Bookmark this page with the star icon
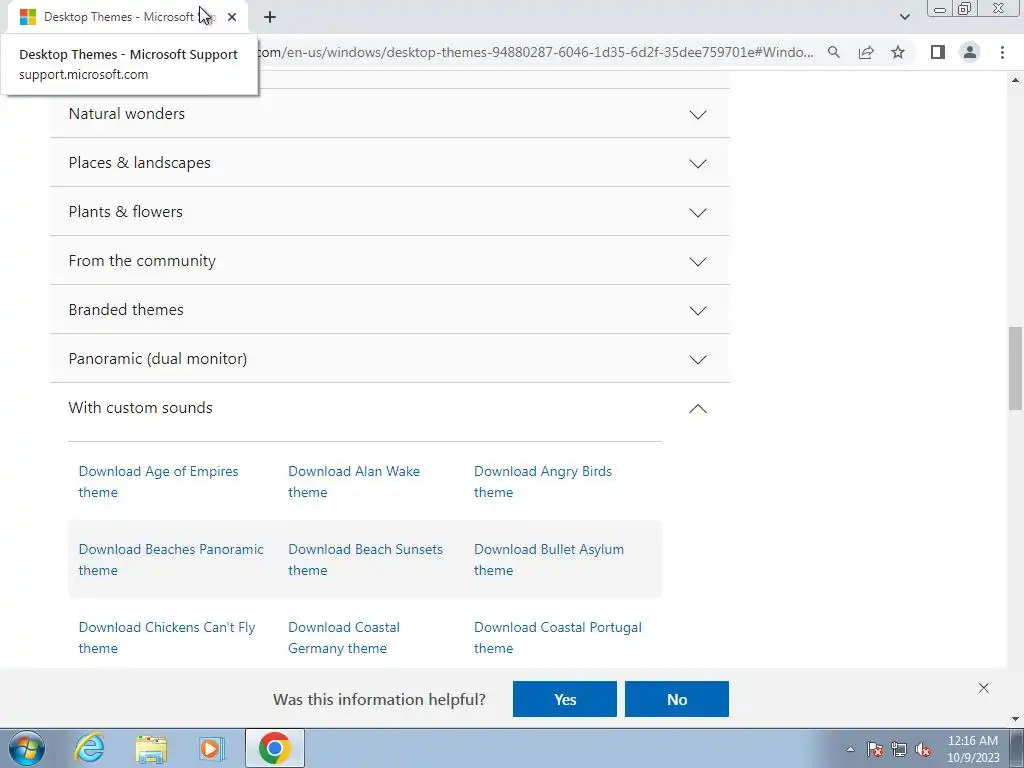 (x=898, y=52)
